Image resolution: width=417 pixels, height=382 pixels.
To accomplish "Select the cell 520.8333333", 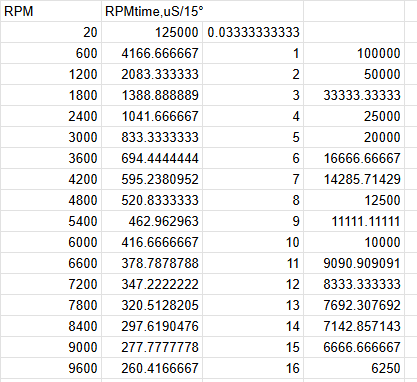I will pos(152,200).
